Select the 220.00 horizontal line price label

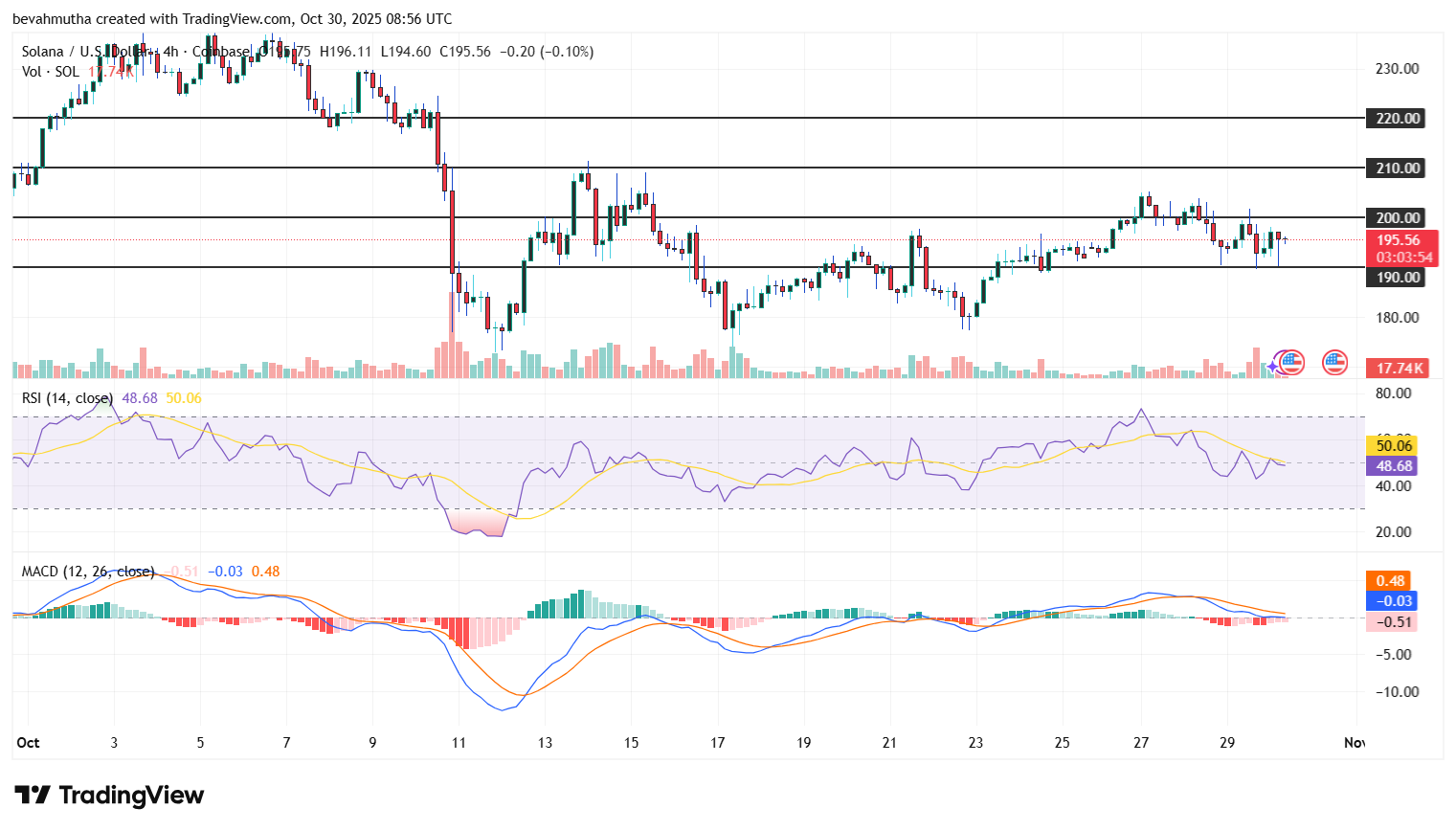click(x=1398, y=119)
